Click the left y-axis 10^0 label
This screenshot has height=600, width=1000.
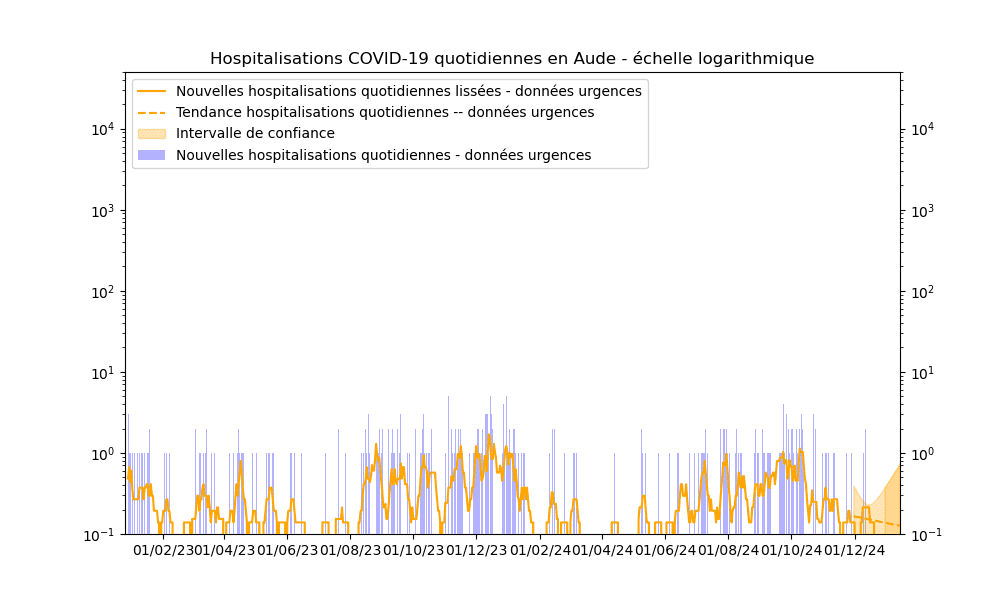[x=103, y=454]
